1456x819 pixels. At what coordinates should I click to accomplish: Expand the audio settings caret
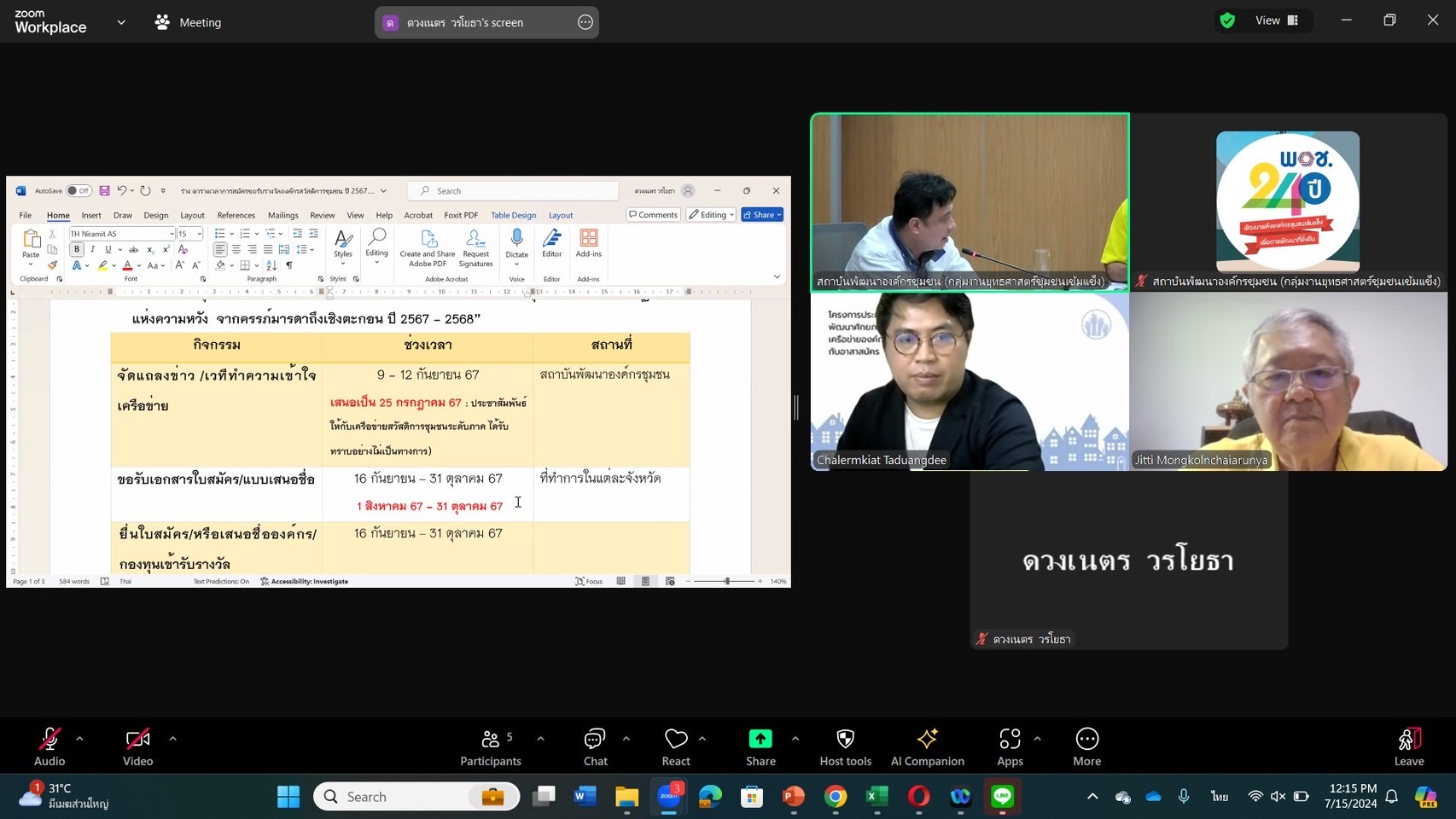point(79,739)
